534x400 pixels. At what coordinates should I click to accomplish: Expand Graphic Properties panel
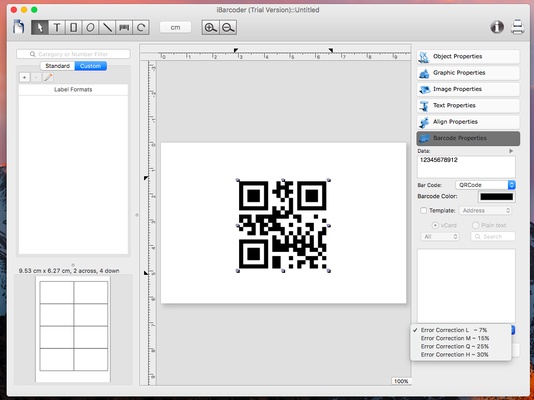click(468, 73)
